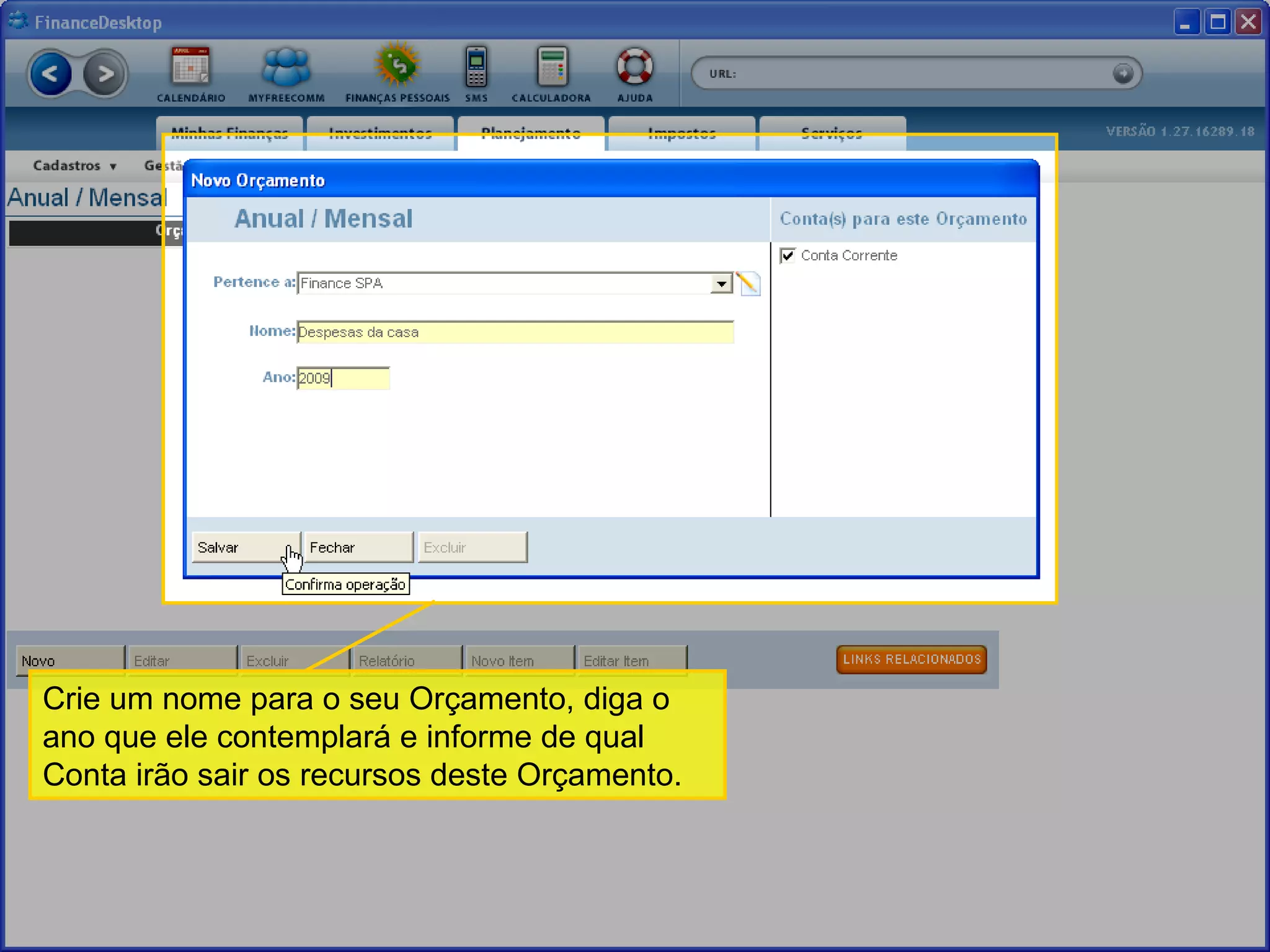Click the edit pencil icon beside Pertence a

click(748, 284)
